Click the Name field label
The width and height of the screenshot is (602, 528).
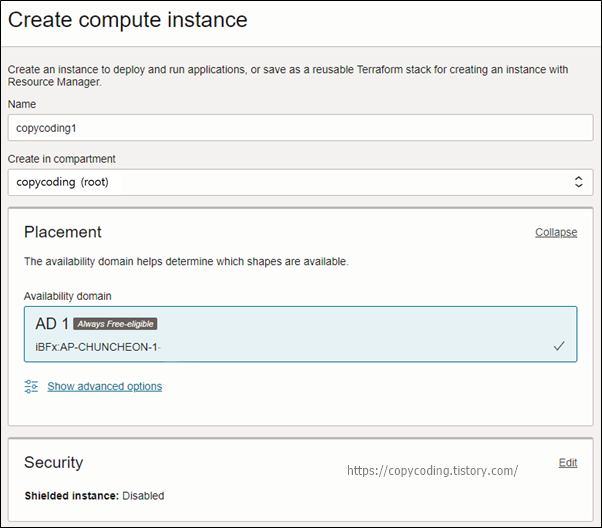click(x=22, y=104)
